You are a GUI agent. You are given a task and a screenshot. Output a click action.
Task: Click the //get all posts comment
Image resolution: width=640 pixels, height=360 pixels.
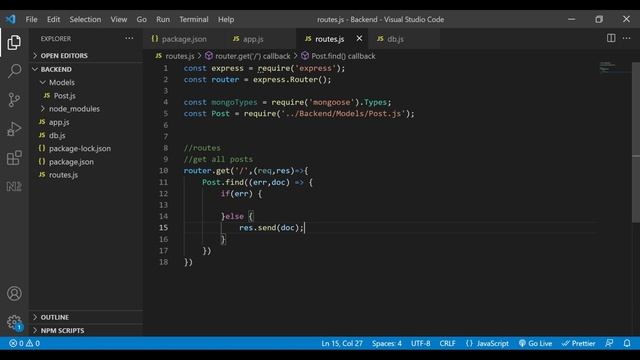click(218, 159)
